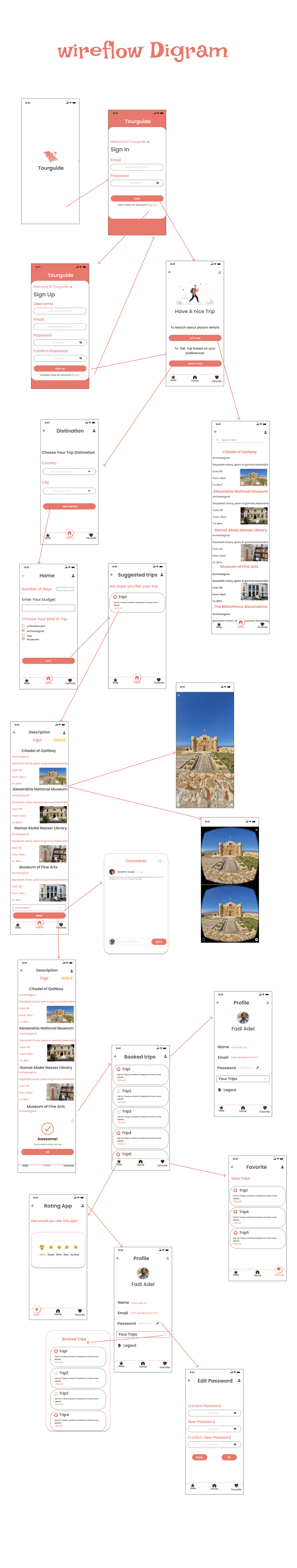Viewport: 297px width, 1568px height.
Task: Open the Home tab on Edit Password screen
Action: point(214,1486)
